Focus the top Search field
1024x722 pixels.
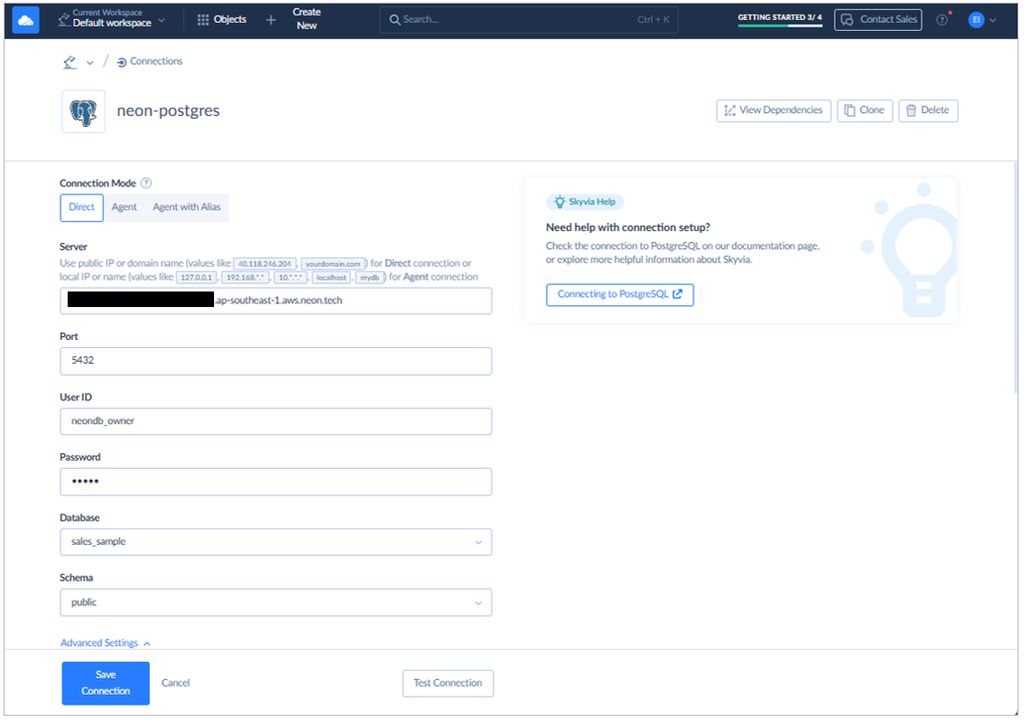[529, 20]
